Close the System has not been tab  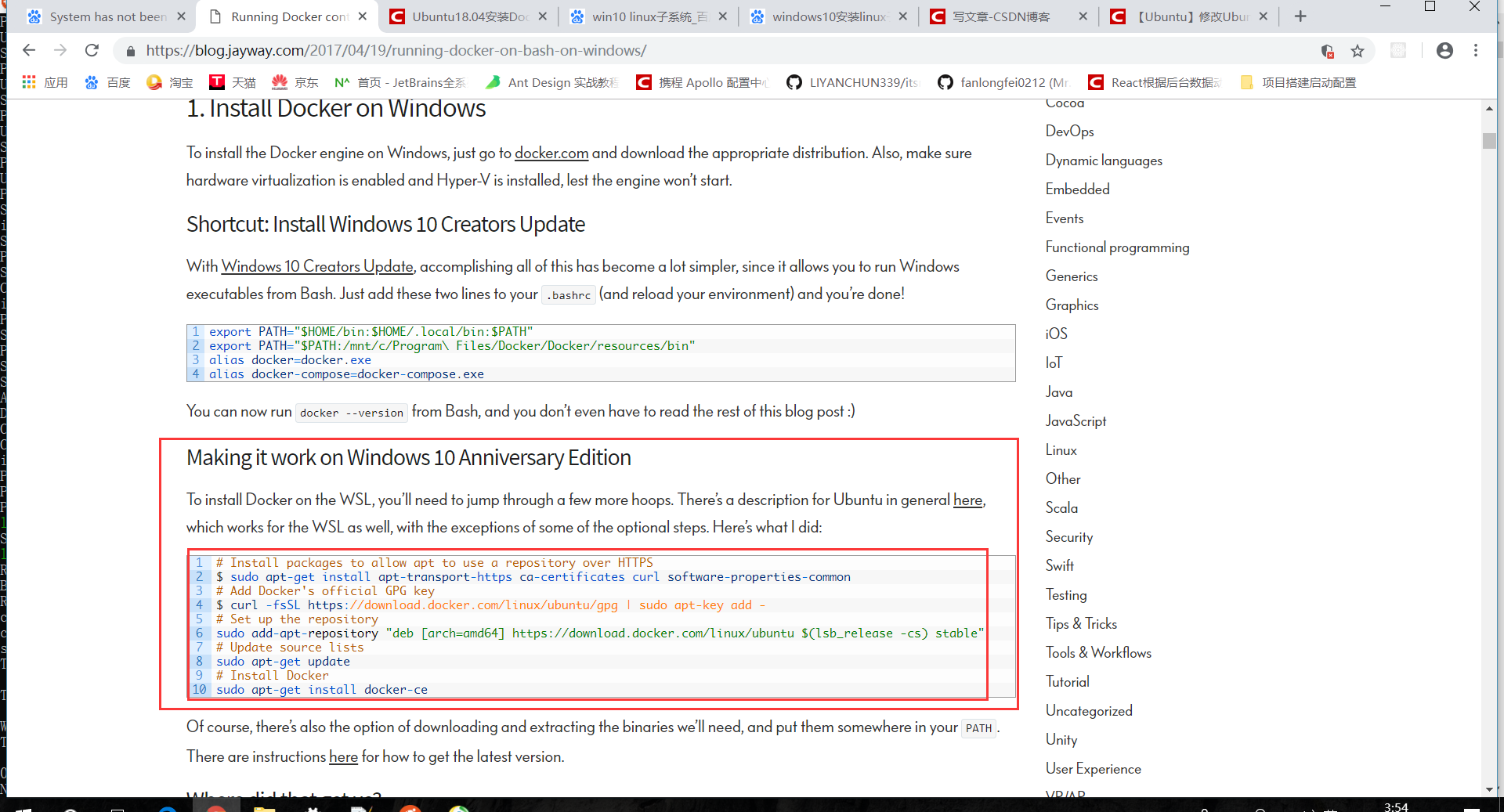[182, 16]
